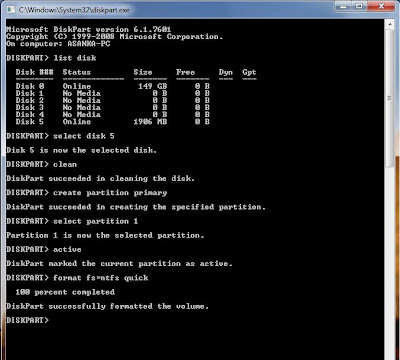Click 'DiskPart succeeded in cleaning the disk.' line
This screenshot has height=360, width=400.
click(100, 179)
